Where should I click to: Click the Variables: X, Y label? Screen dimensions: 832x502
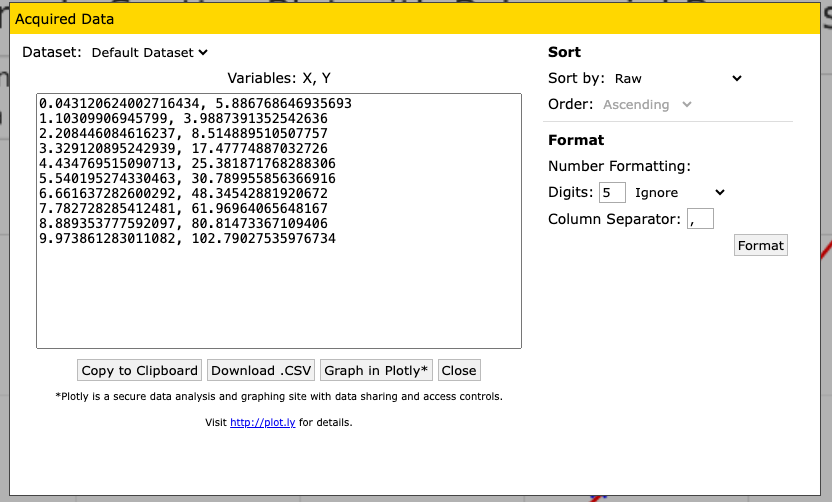(279, 79)
